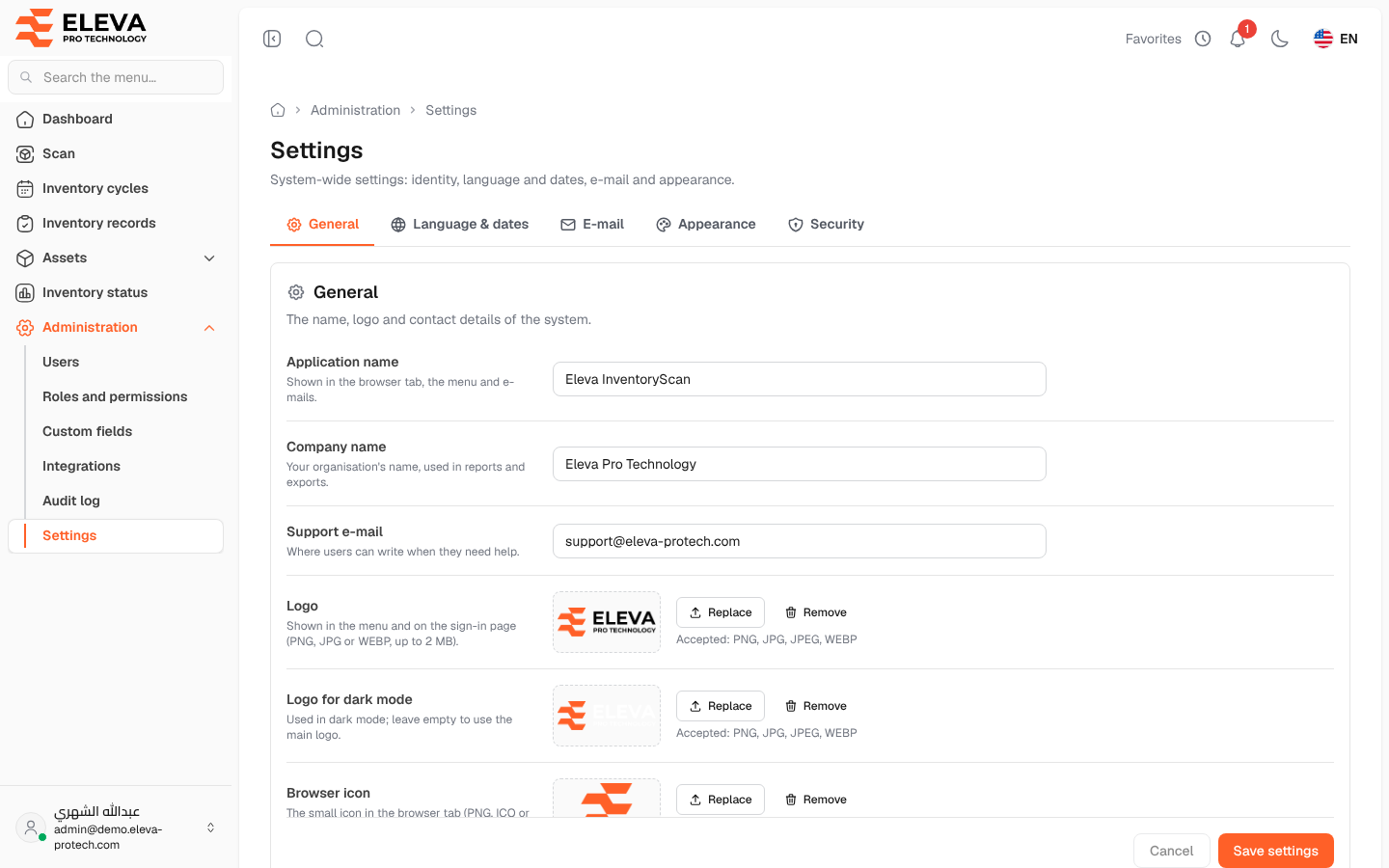
Task: Switch to the Language & dates tab
Action: click(x=459, y=224)
